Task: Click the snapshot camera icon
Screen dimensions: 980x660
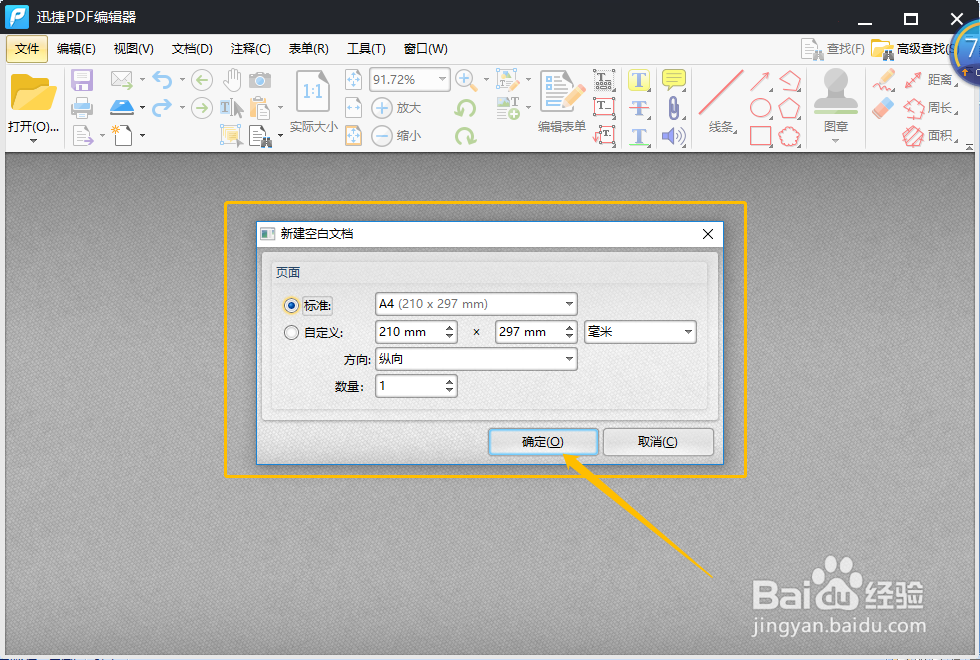Action: pos(260,80)
